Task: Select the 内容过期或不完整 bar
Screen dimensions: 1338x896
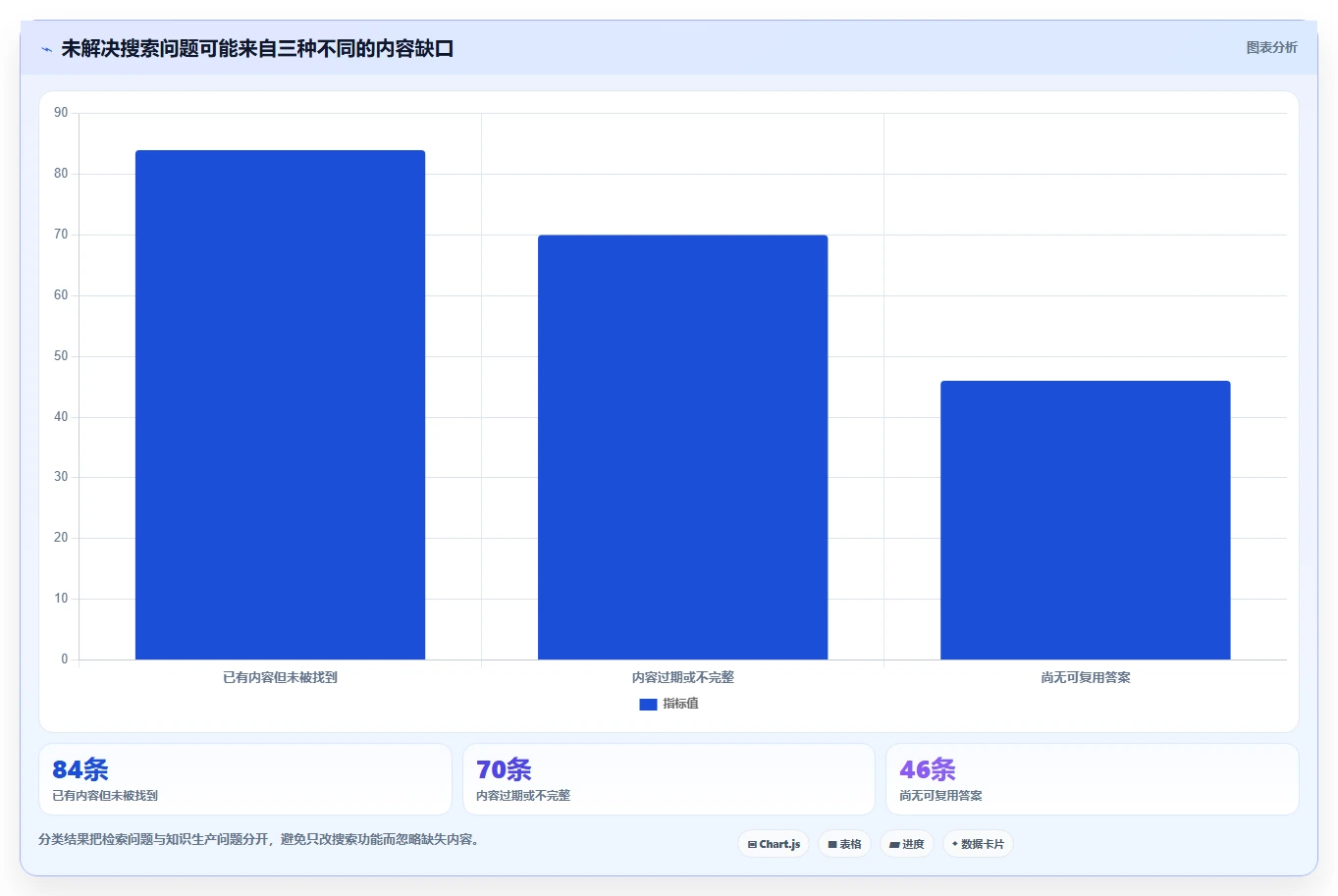Action: (682, 448)
